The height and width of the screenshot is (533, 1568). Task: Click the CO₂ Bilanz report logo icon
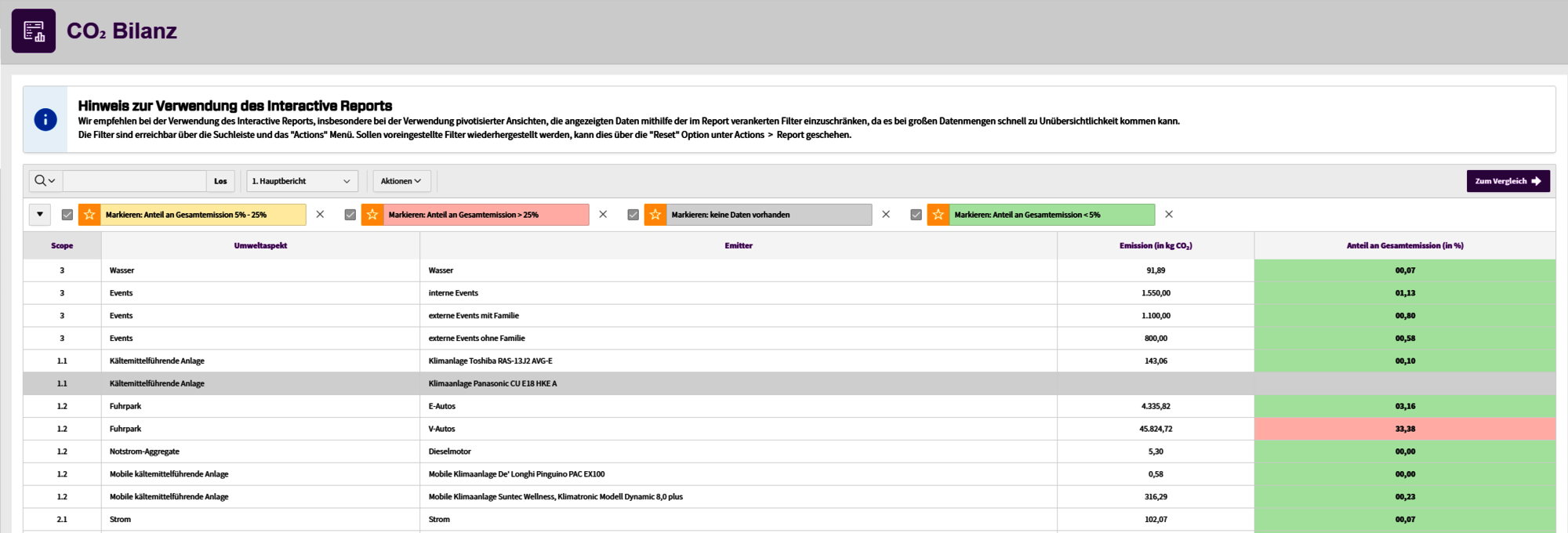34,31
